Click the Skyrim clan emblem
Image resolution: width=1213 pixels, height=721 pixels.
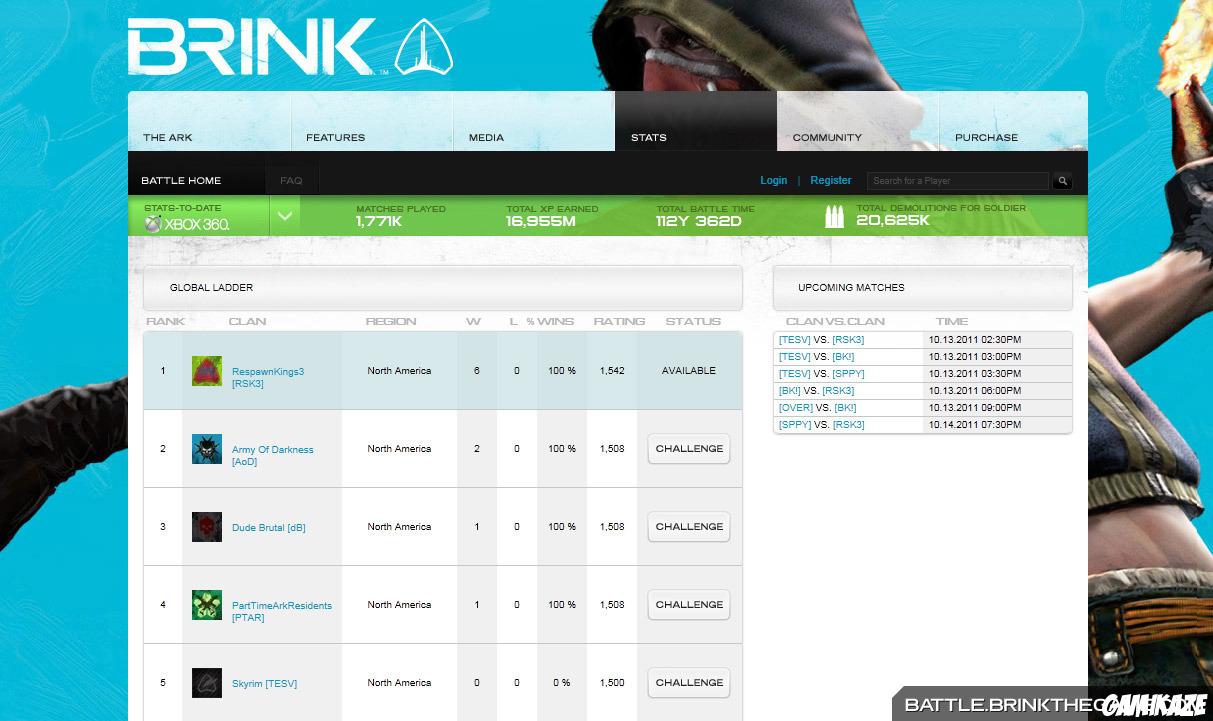pyautogui.click(x=206, y=682)
